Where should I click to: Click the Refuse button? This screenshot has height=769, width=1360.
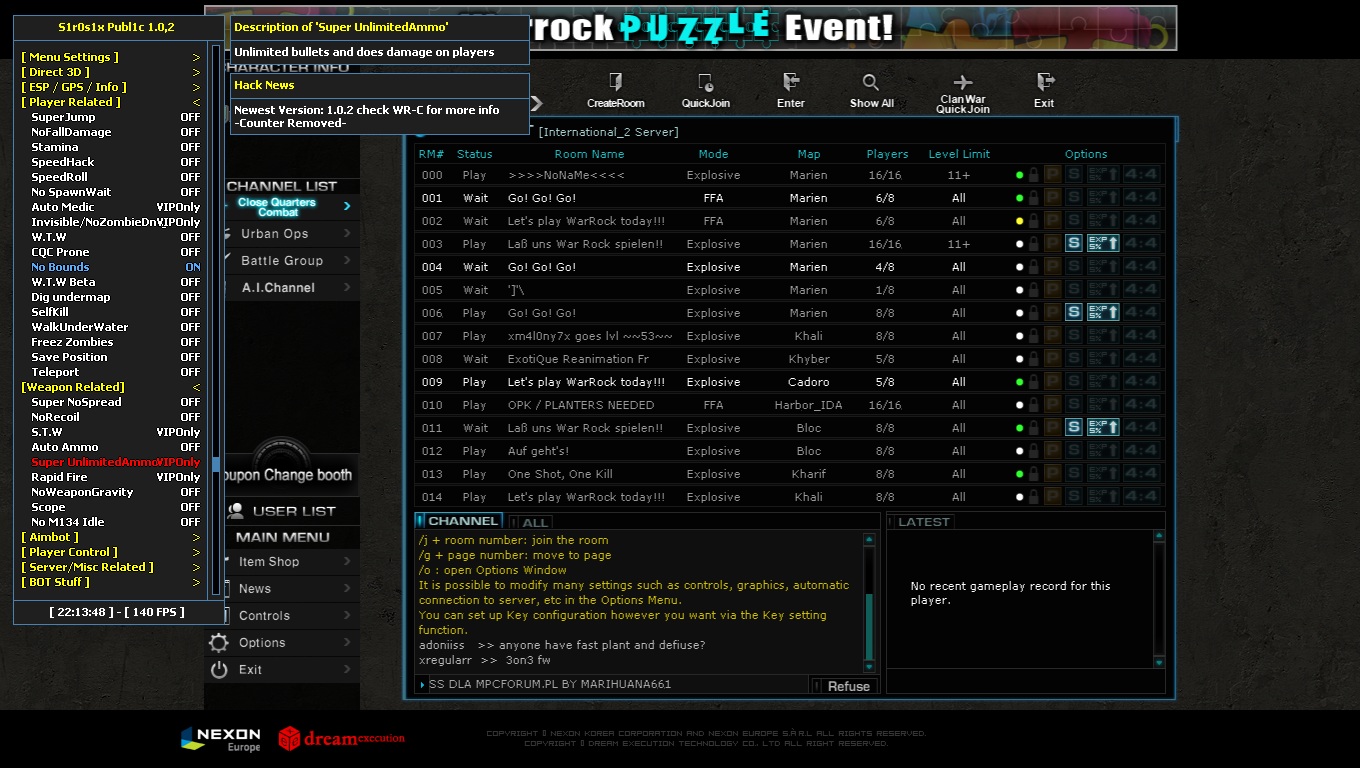point(845,686)
